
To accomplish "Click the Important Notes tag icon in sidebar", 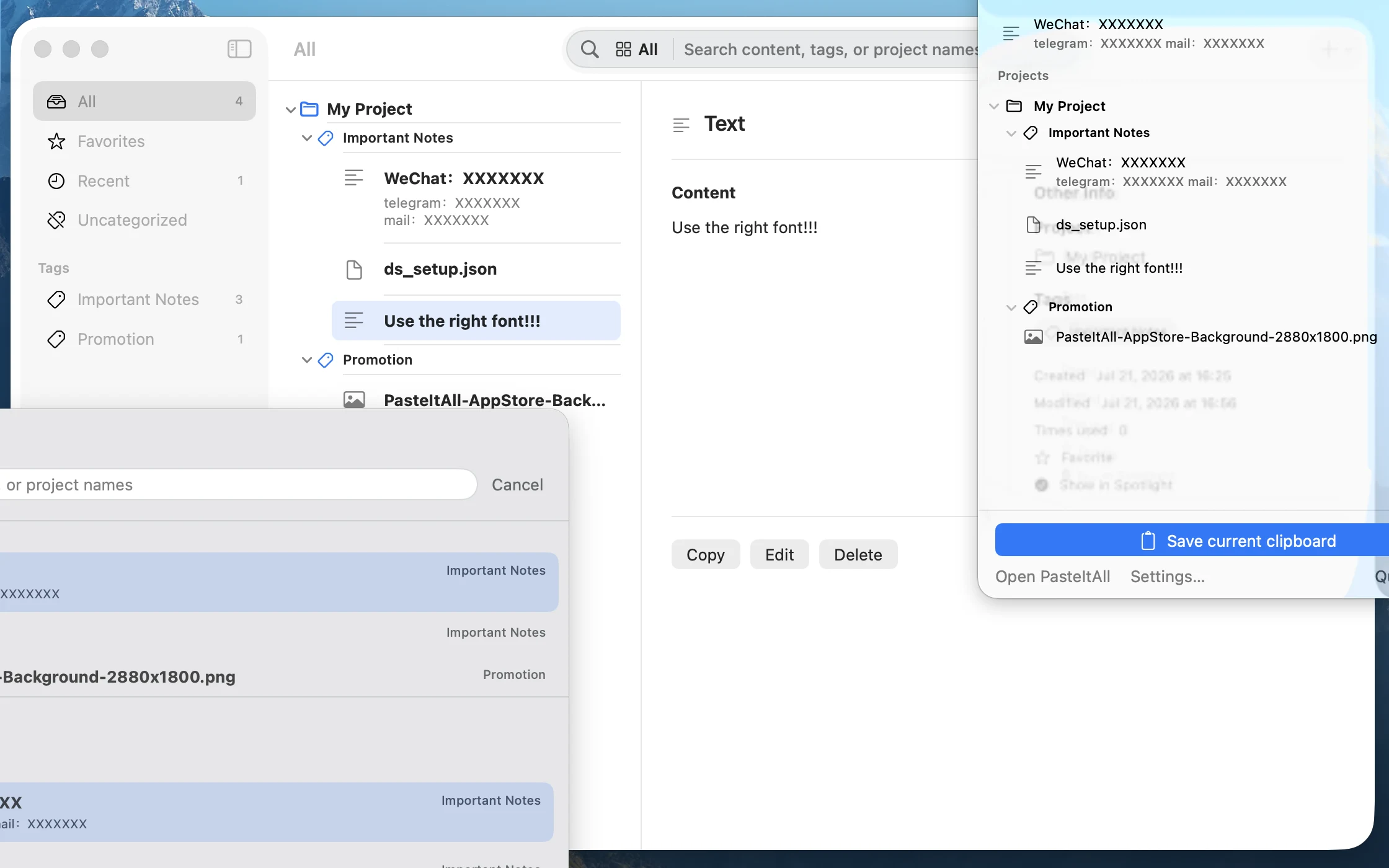I will [x=56, y=299].
